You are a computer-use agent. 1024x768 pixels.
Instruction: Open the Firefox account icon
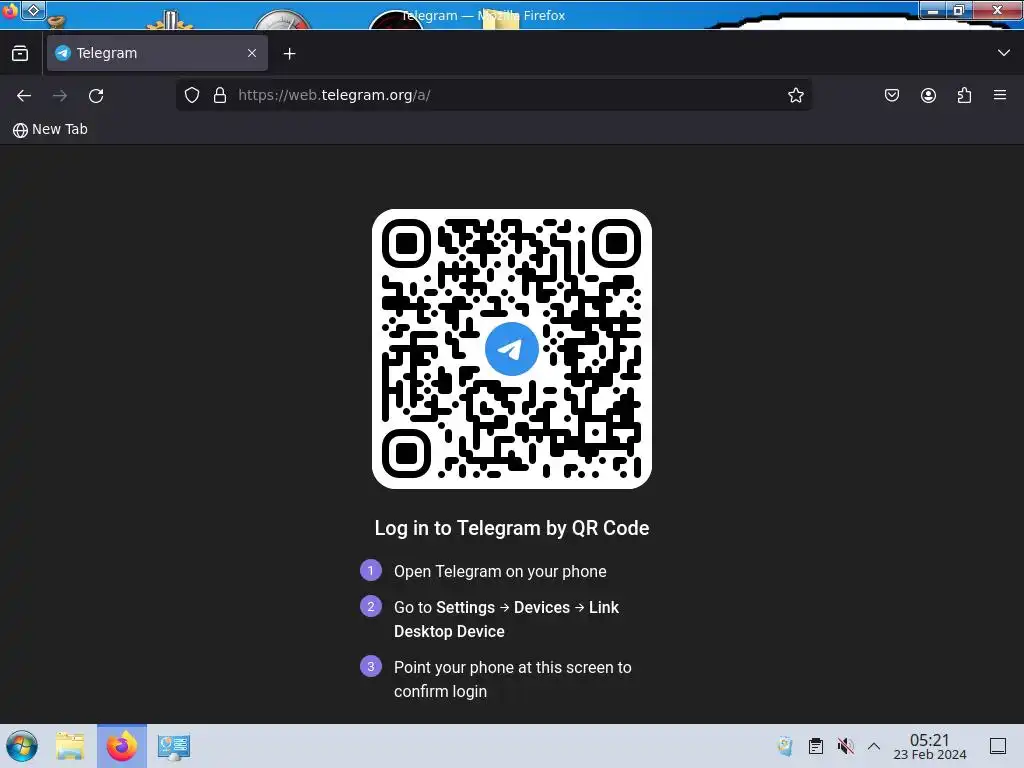point(928,95)
